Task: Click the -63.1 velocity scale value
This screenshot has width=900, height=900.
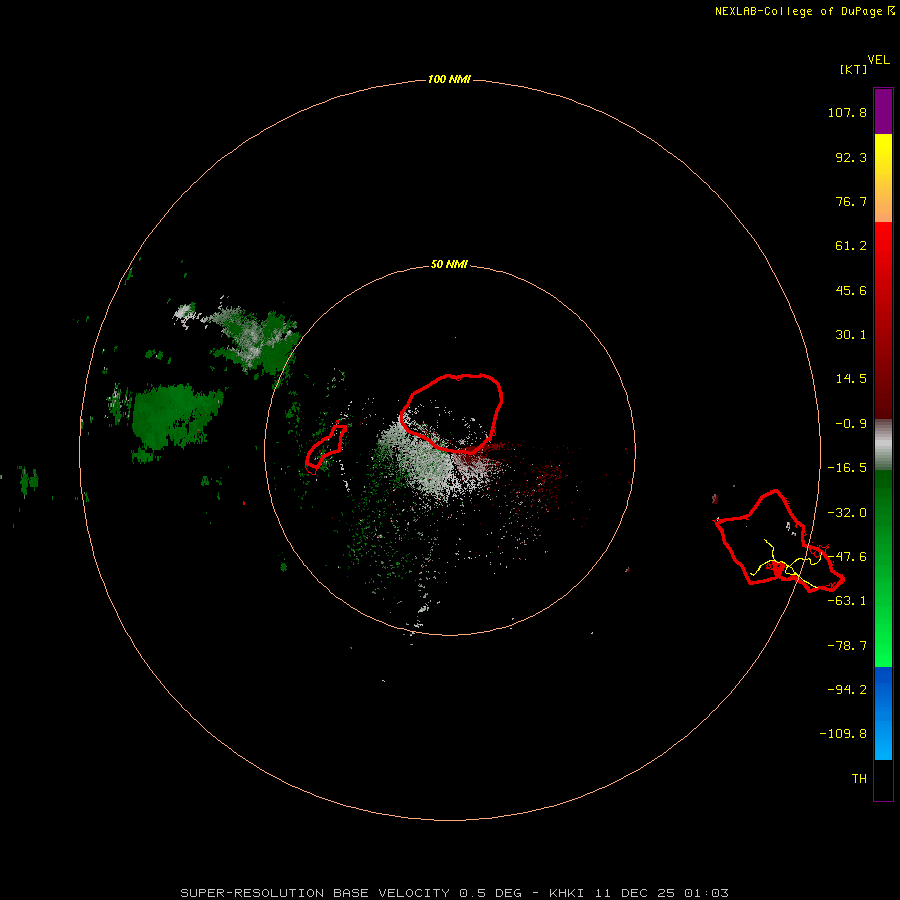Action: (847, 601)
